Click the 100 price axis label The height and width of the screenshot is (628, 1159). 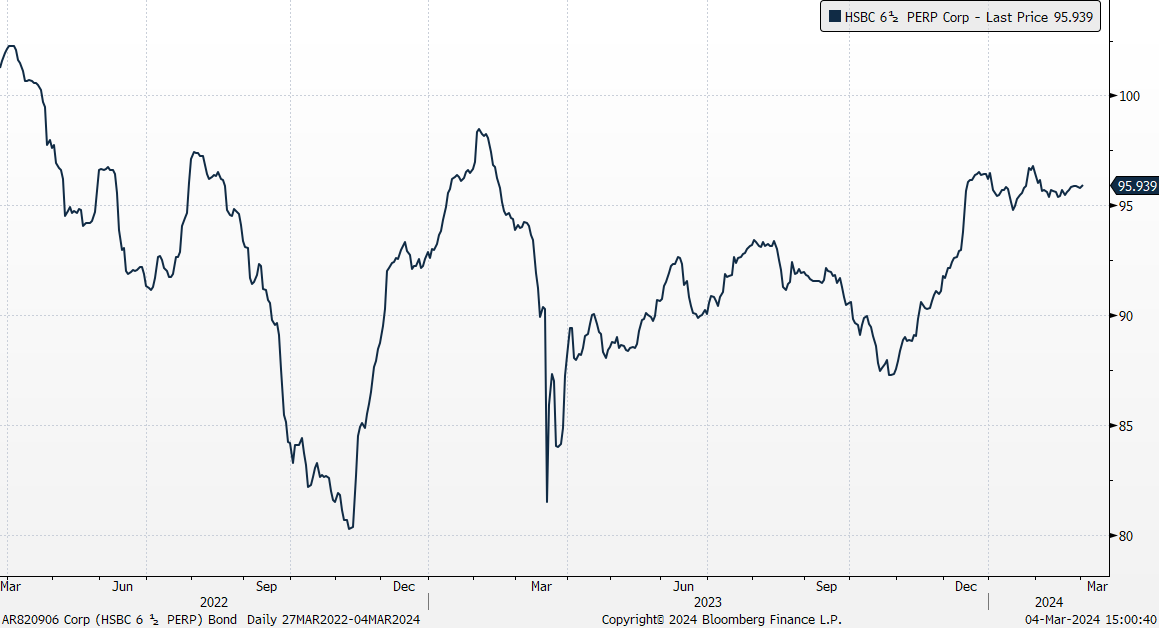pyautogui.click(x=1129, y=96)
